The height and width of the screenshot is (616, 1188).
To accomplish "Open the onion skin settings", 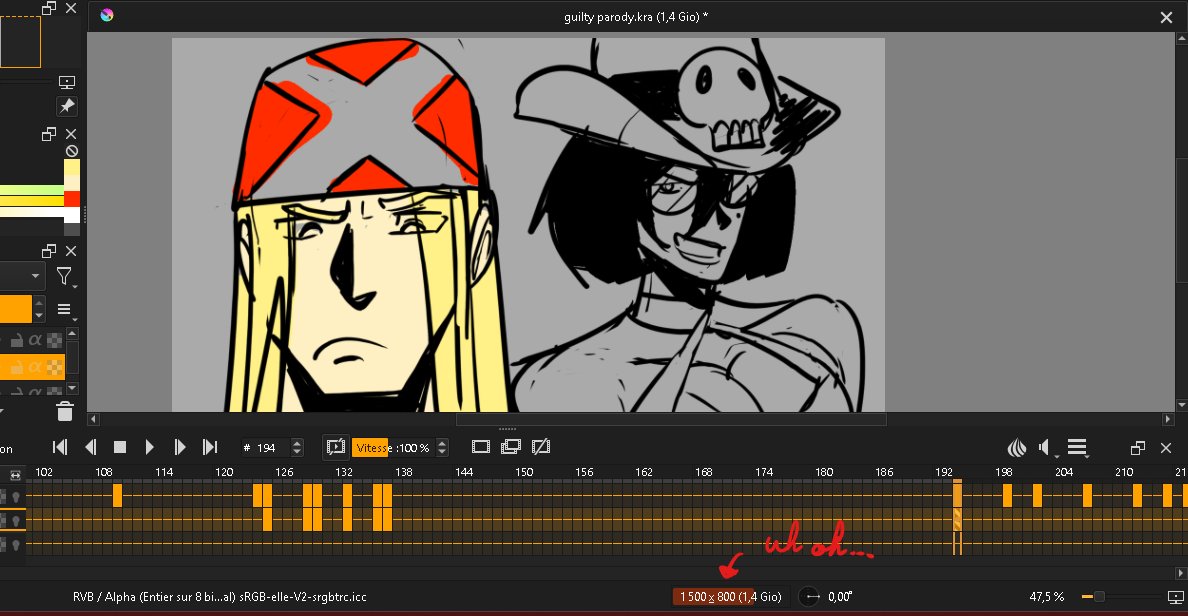I will 1017,448.
